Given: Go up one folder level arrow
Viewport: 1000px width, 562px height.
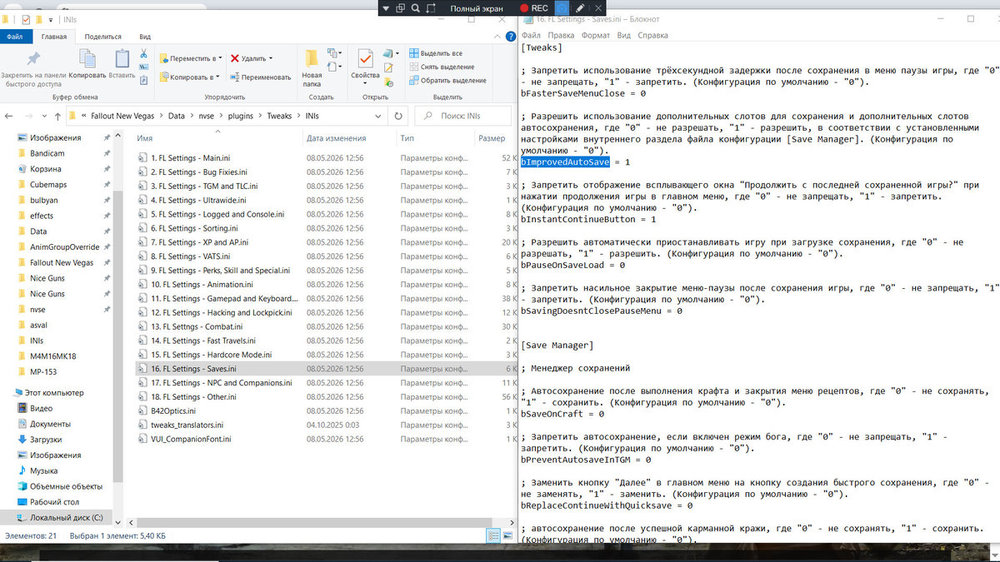Looking at the screenshot, I should coord(57,116).
